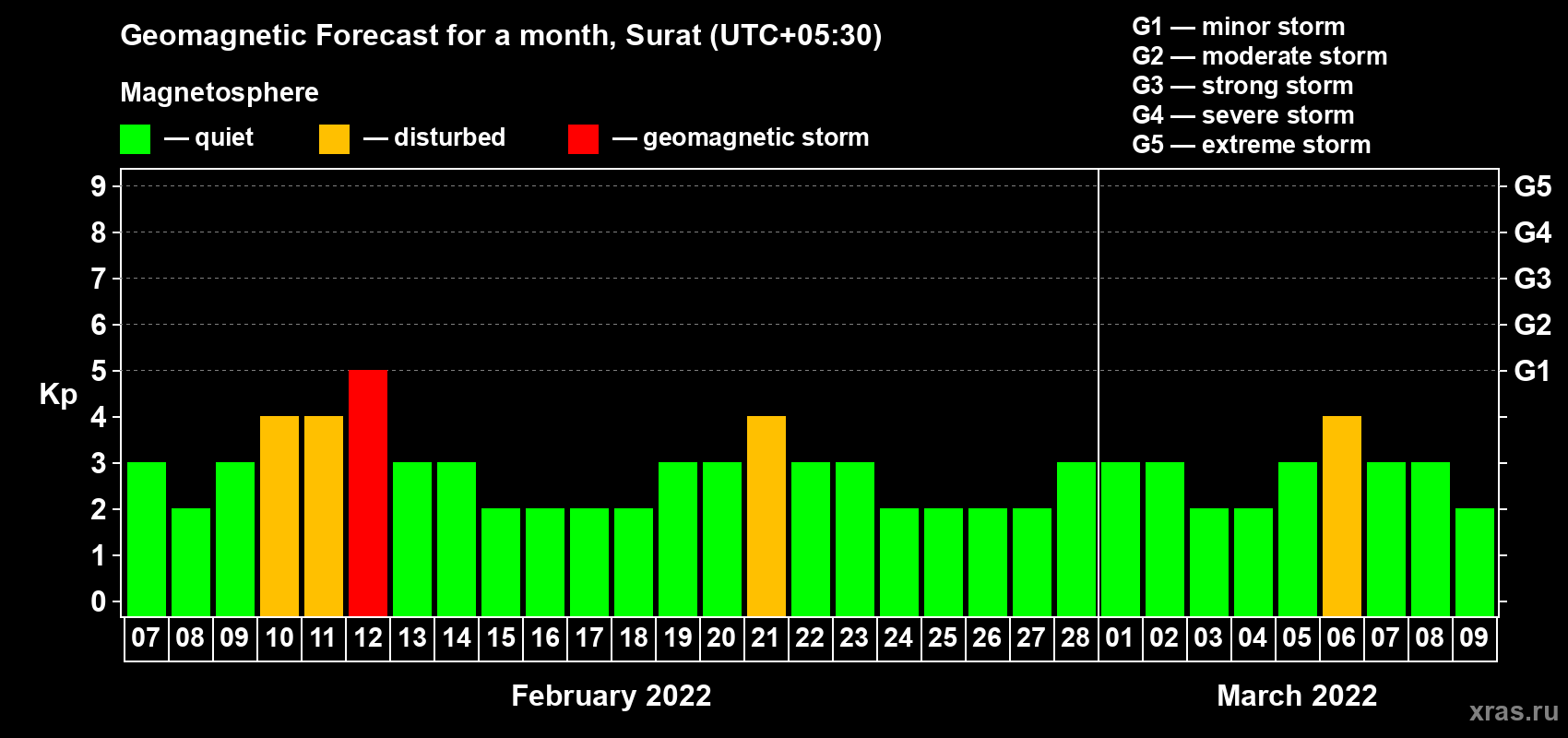Click the green quiet legend swatch

point(135,139)
